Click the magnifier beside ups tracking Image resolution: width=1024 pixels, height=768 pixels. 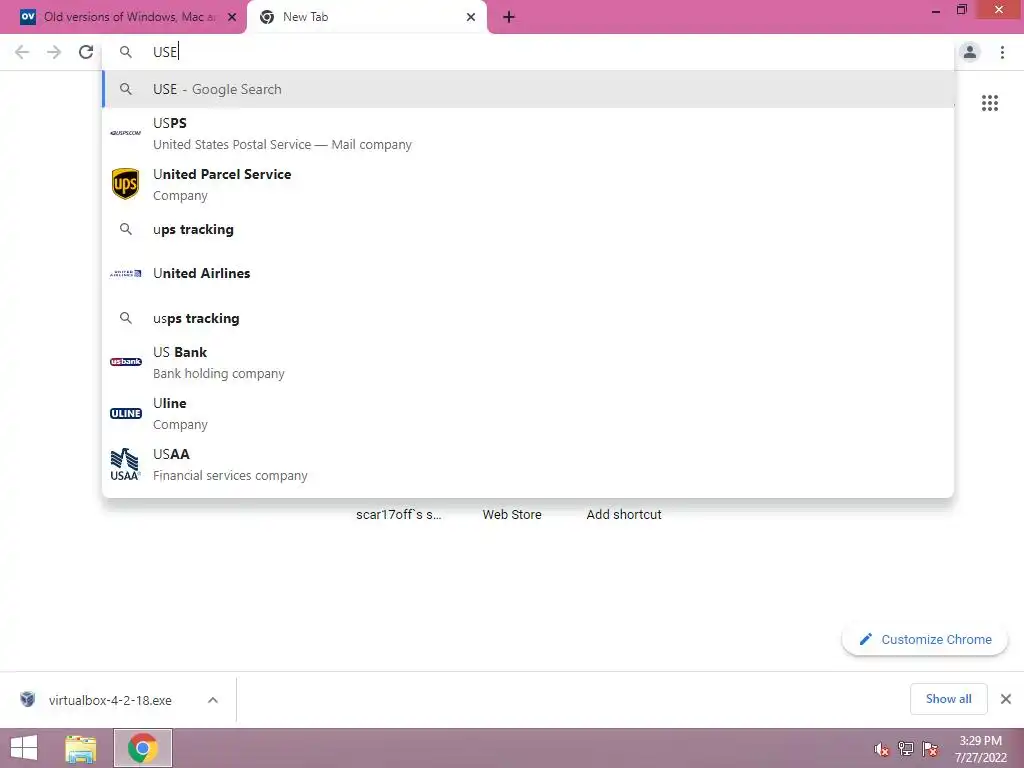(x=125, y=229)
